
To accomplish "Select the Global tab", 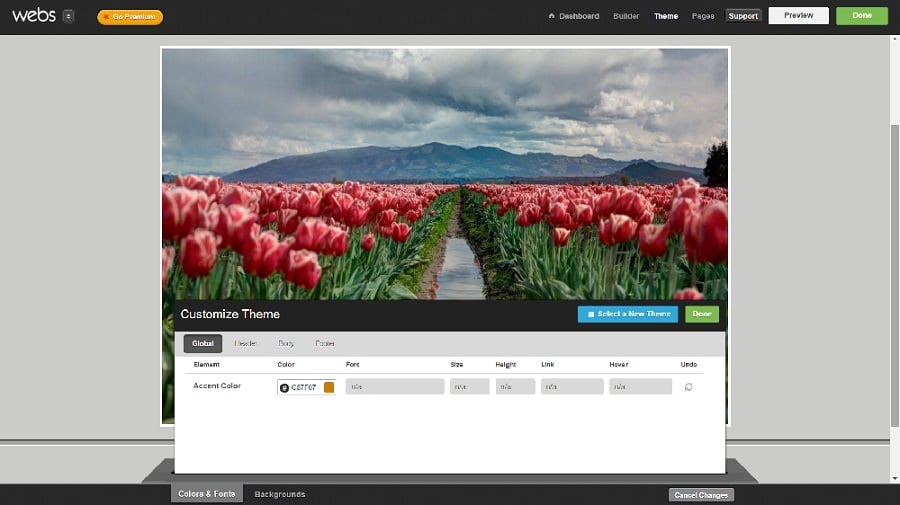I will coord(203,343).
